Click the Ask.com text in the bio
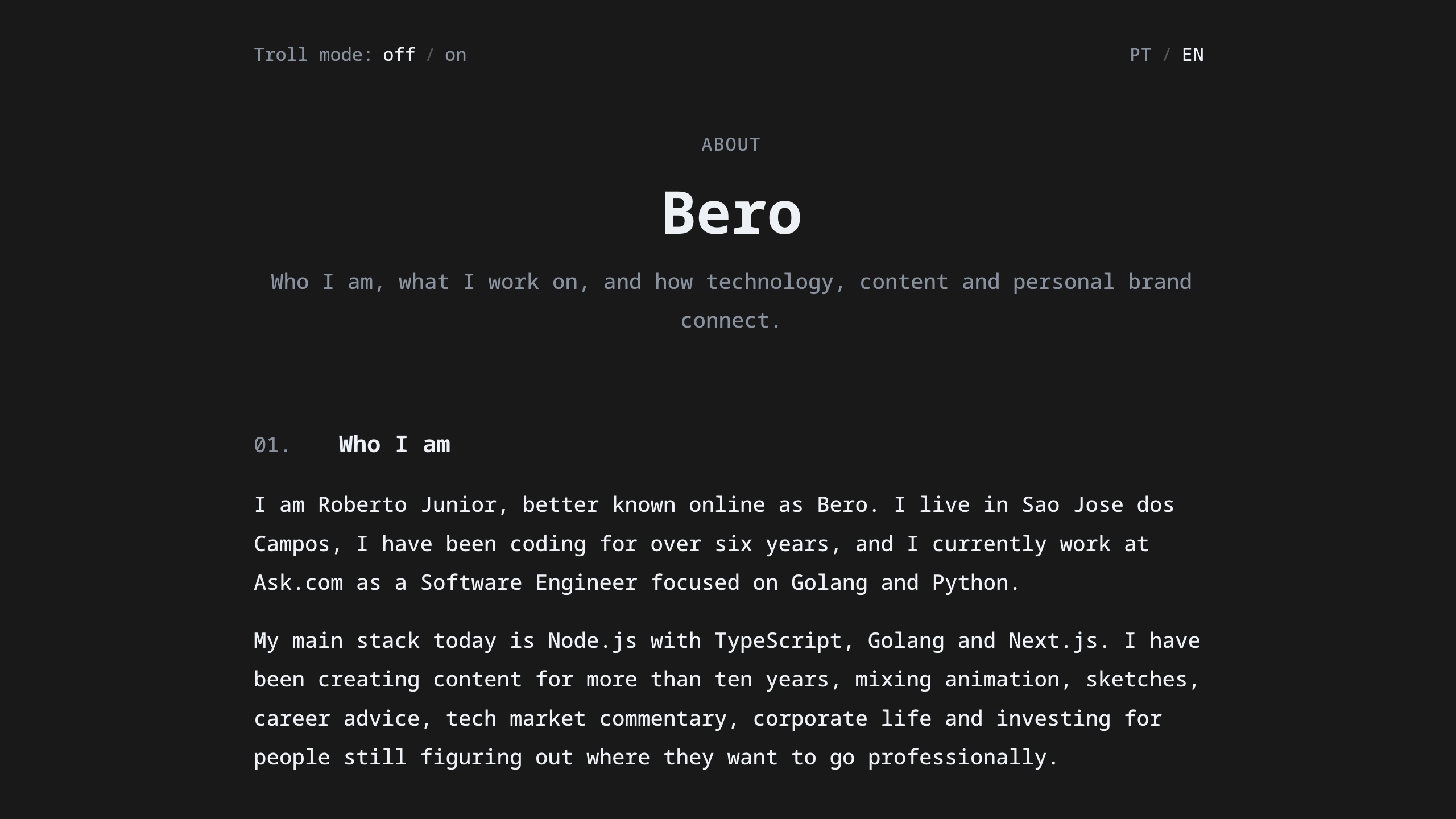This screenshot has width=1456, height=819. 298,583
